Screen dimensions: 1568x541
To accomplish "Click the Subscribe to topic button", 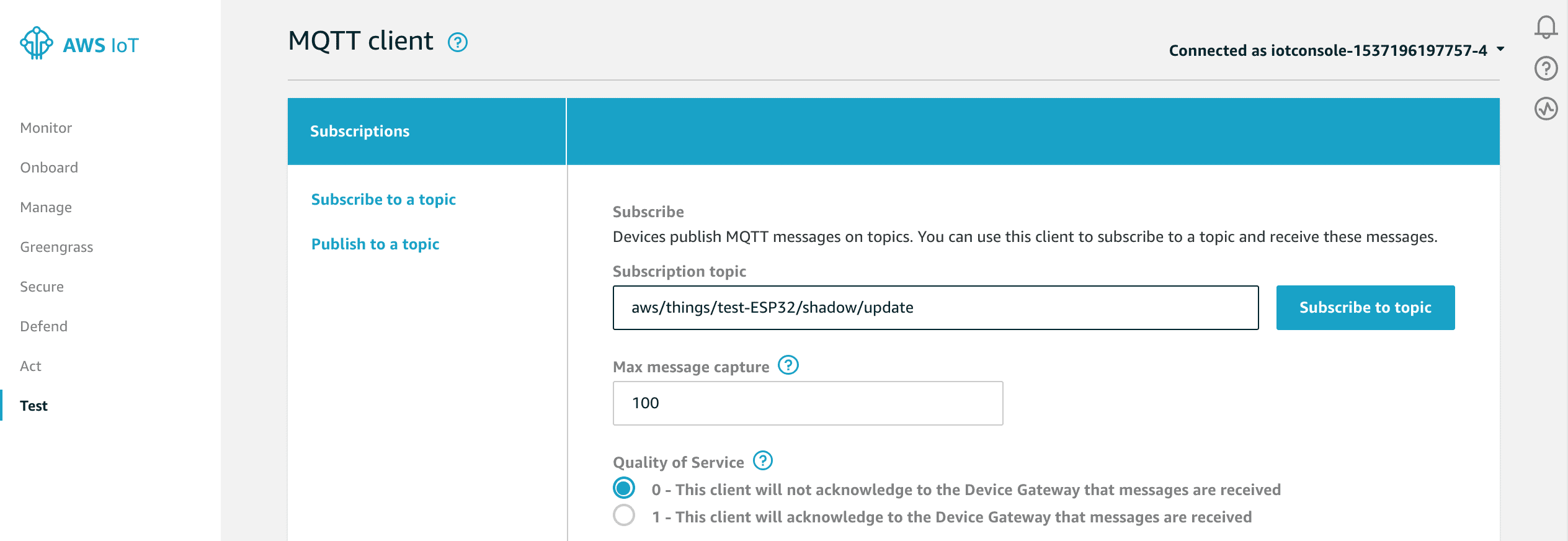I will 1365,308.
